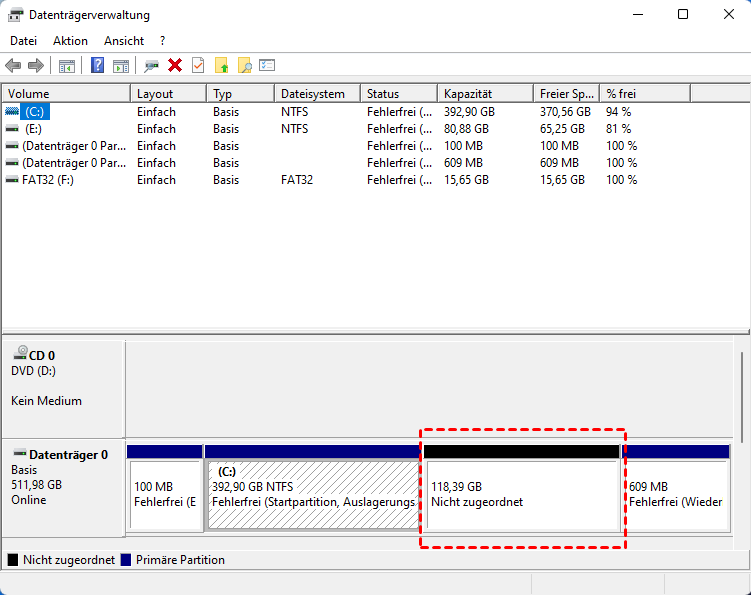Image resolution: width=751 pixels, height=595 pixels.
Task: Click the 94 % free value
Action: 618,112
